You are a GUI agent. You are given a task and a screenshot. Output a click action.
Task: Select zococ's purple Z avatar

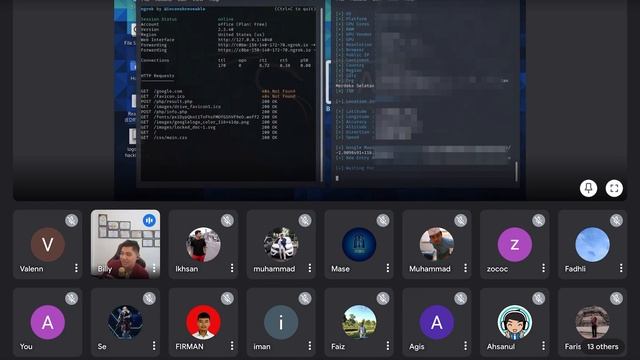[515, 244]
